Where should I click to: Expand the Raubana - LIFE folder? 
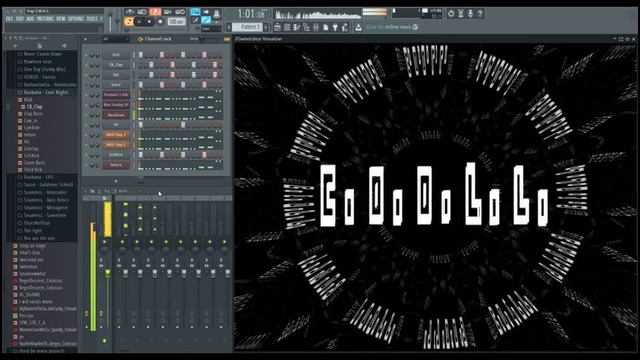(35, 177)
